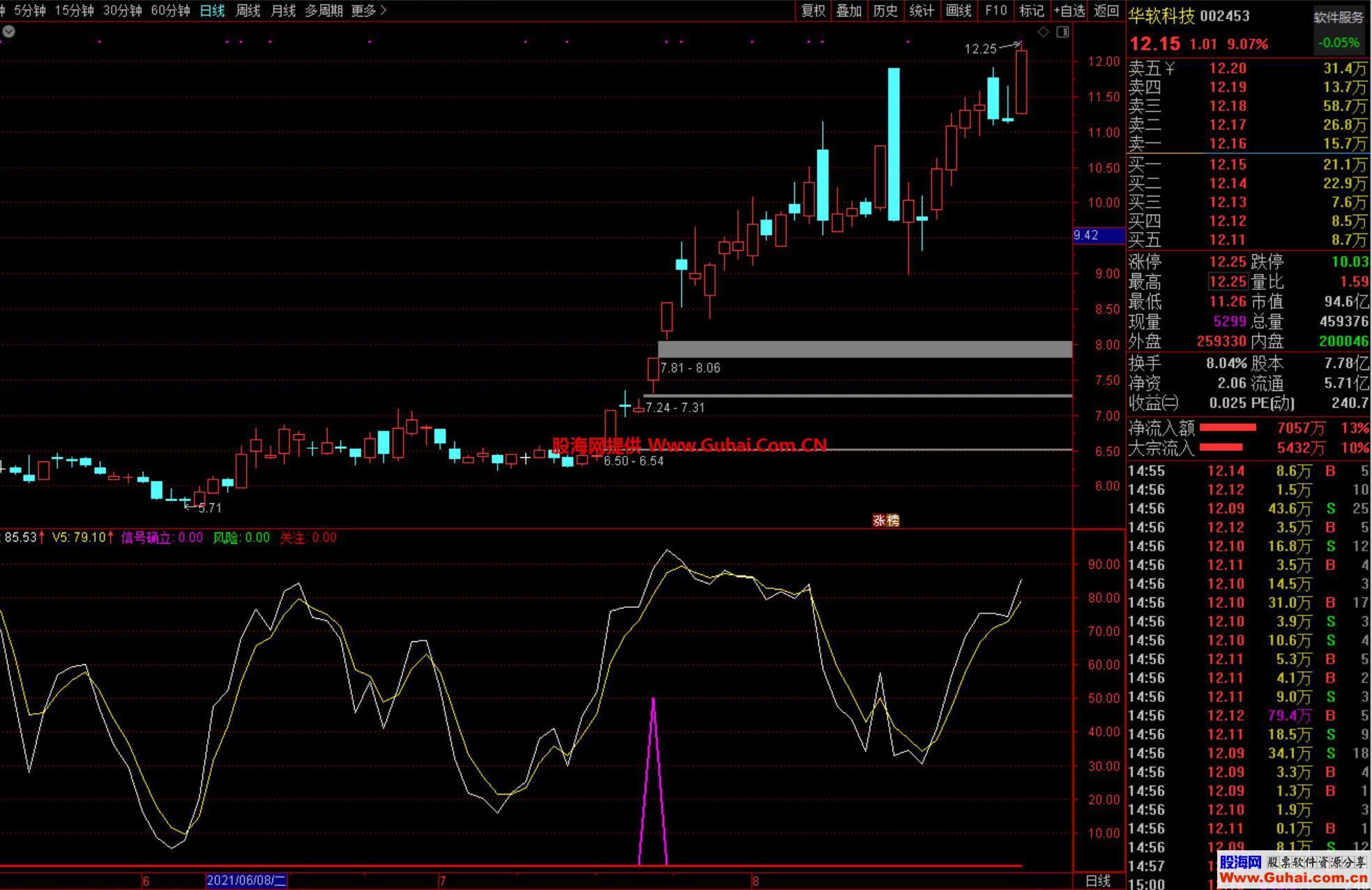Open 历史 history view
This screenshot has height=890, width=1372.
885,10
